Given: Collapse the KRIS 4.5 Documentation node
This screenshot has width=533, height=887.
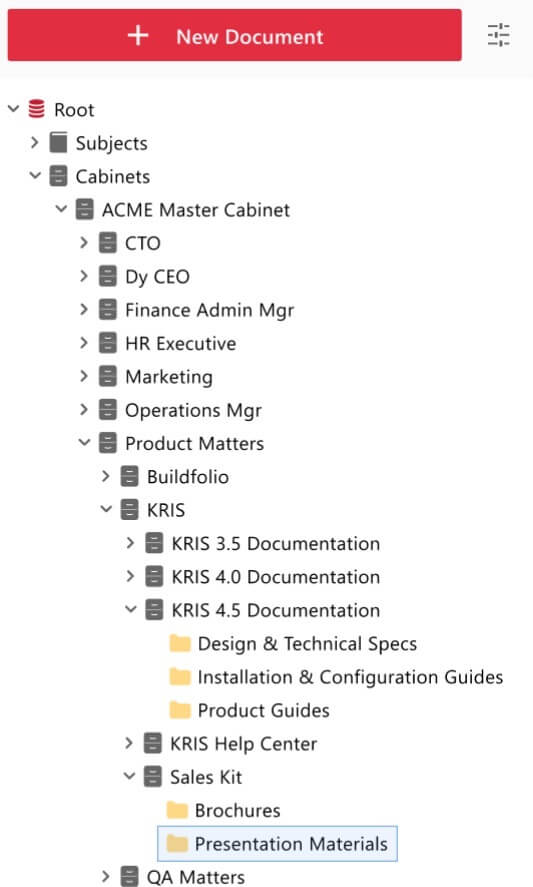Looking at the screenshot, I should [x=131, y=609].
